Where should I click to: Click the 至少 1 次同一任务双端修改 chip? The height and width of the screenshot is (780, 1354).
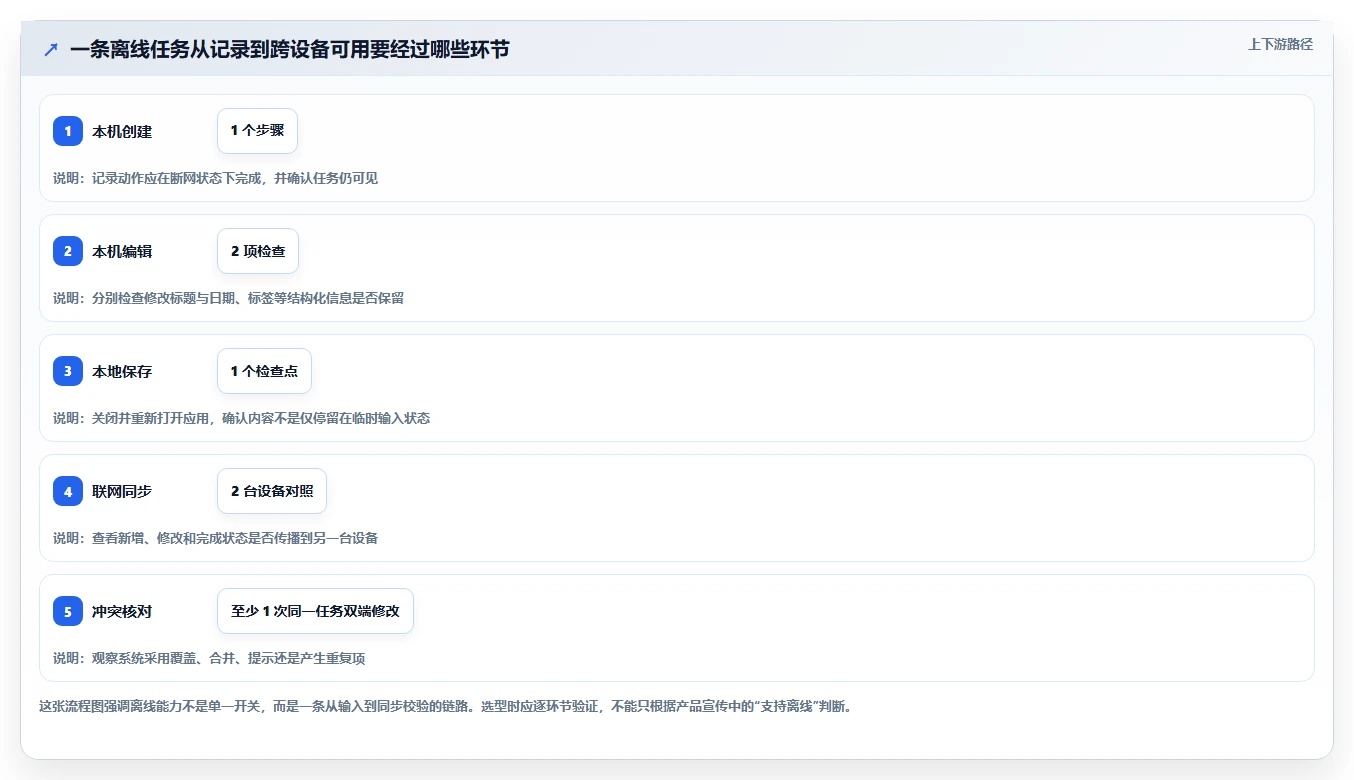click(315, 611)
